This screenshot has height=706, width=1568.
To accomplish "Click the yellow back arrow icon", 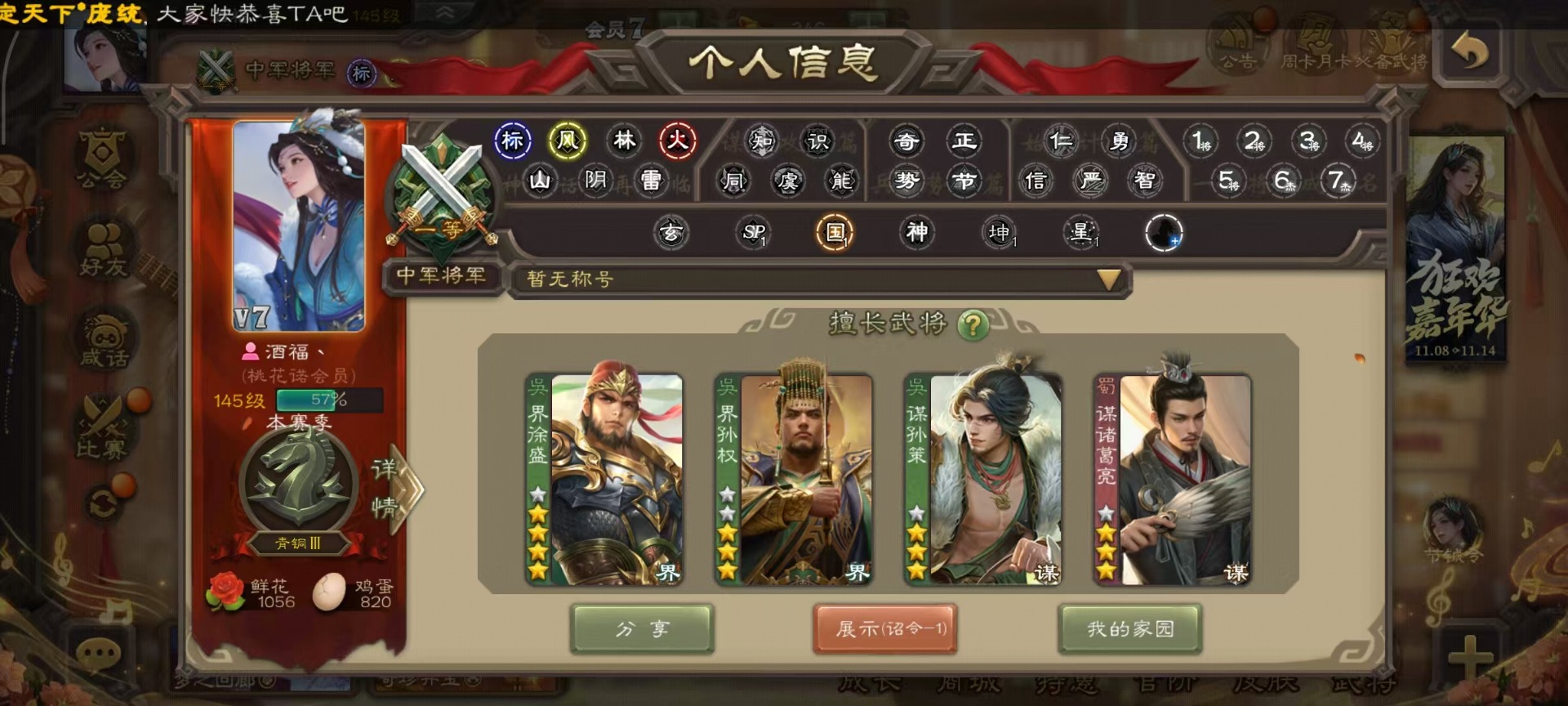I will click(1469, 52).
